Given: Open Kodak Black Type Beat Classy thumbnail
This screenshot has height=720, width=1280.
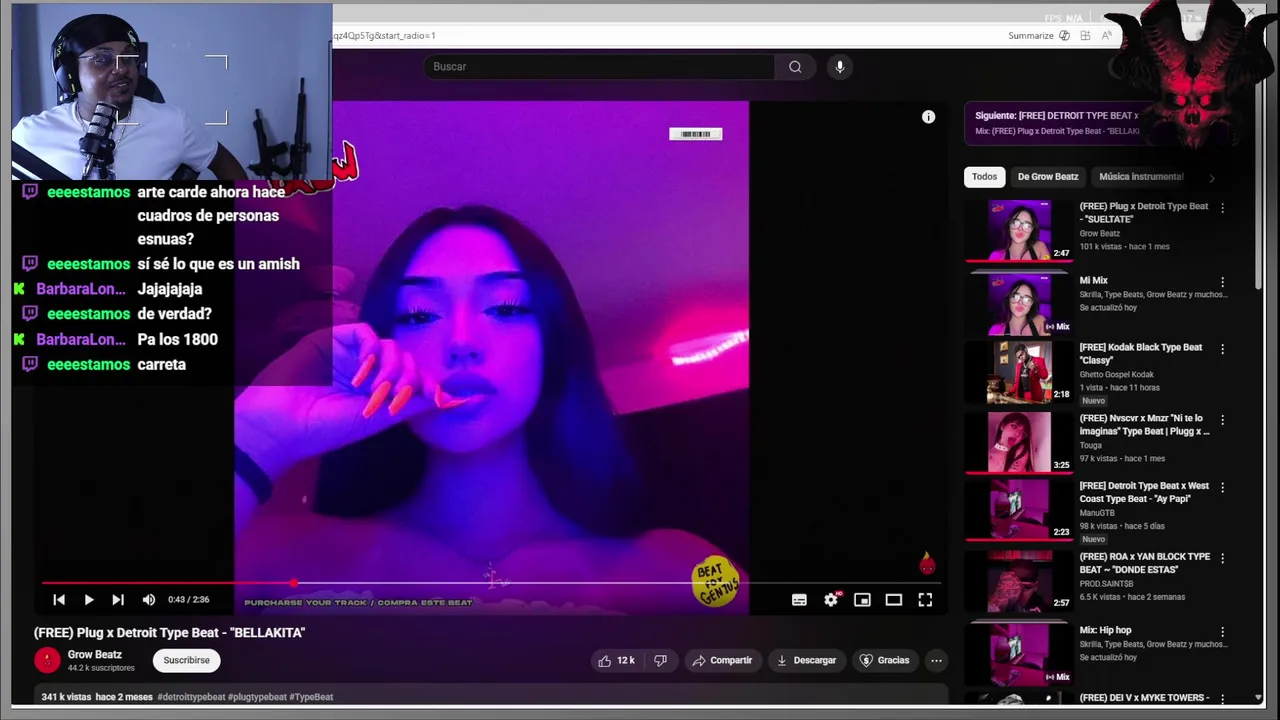Looking at the screenshot, I should (1019, 373).
